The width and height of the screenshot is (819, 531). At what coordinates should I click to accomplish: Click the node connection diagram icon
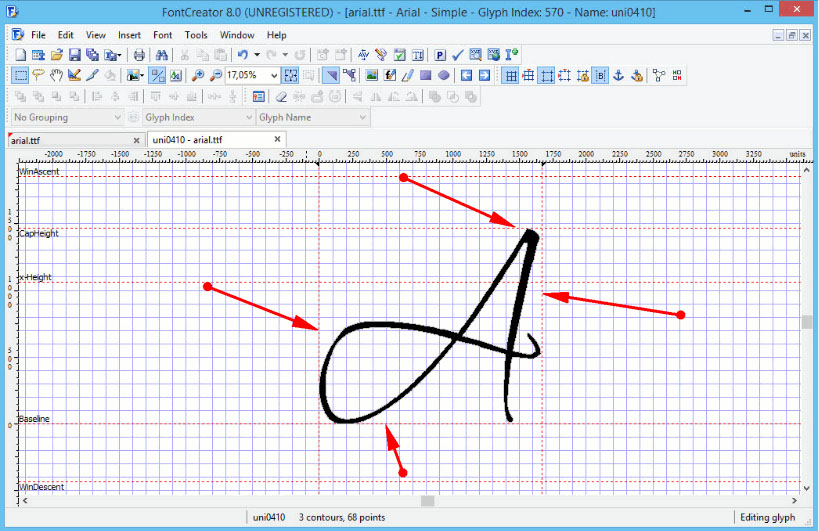click(659, 76)
